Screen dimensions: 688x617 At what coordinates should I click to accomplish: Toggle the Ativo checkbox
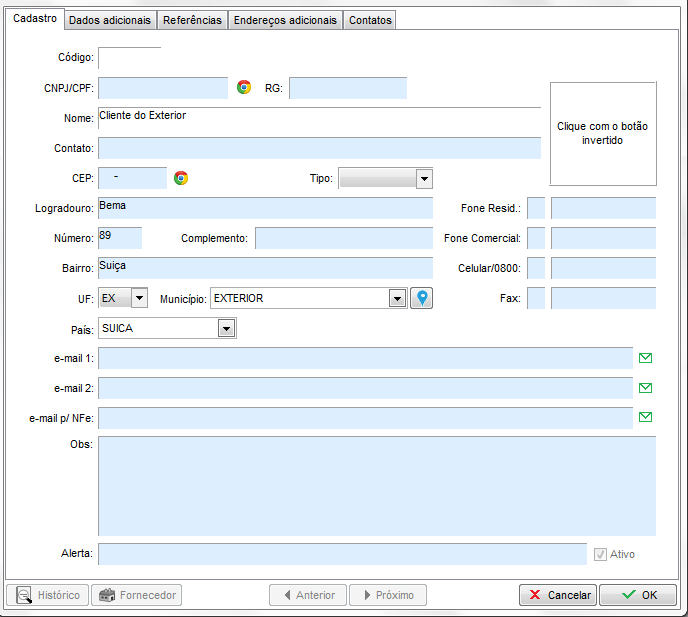pos(600,554)
